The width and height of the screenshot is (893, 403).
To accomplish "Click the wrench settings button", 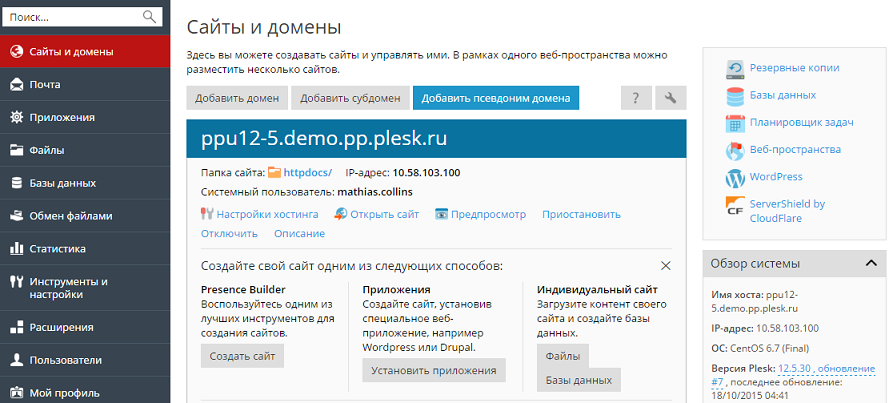I will pyautogui.click(x=671, y=98).
